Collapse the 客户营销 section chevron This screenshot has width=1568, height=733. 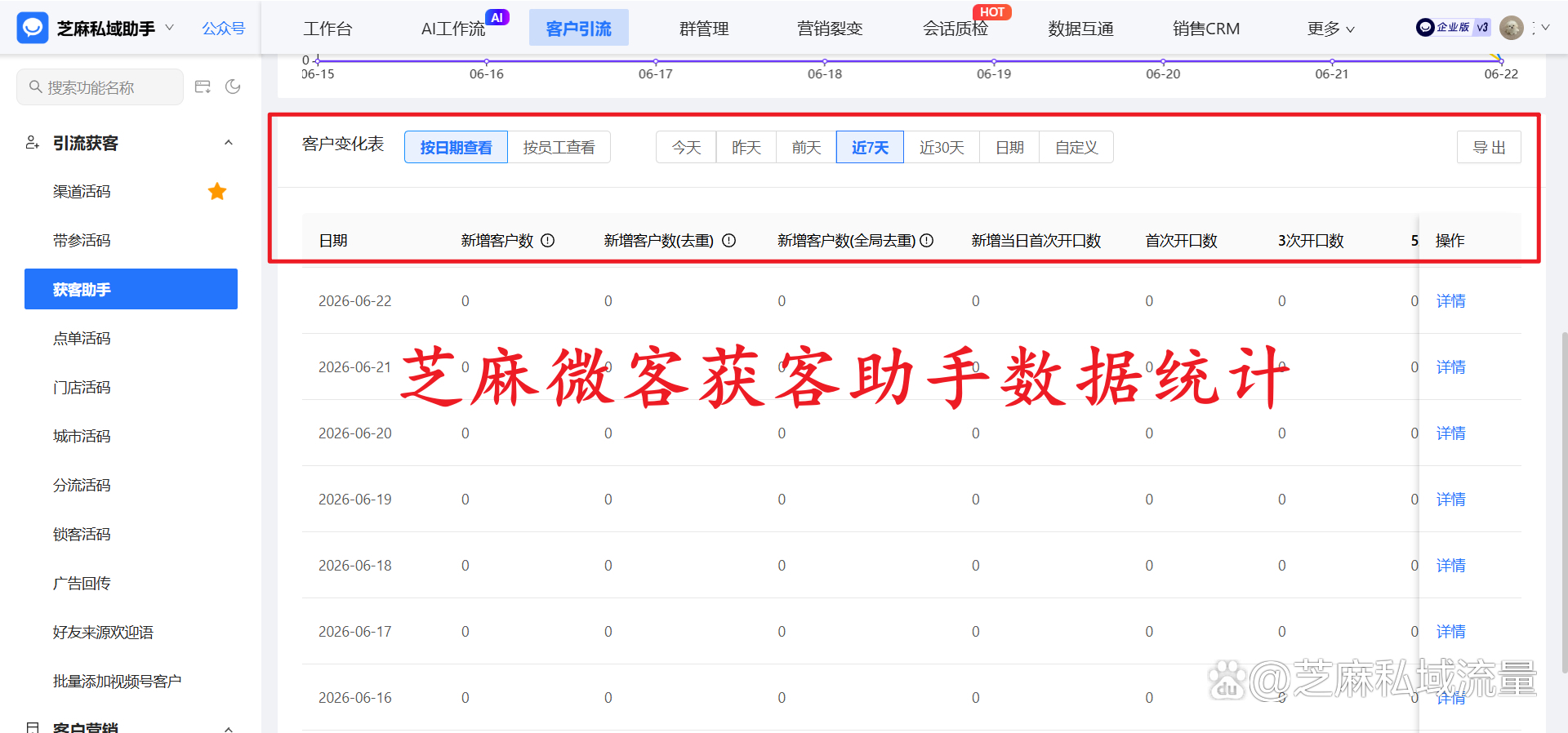coord(229,728)
